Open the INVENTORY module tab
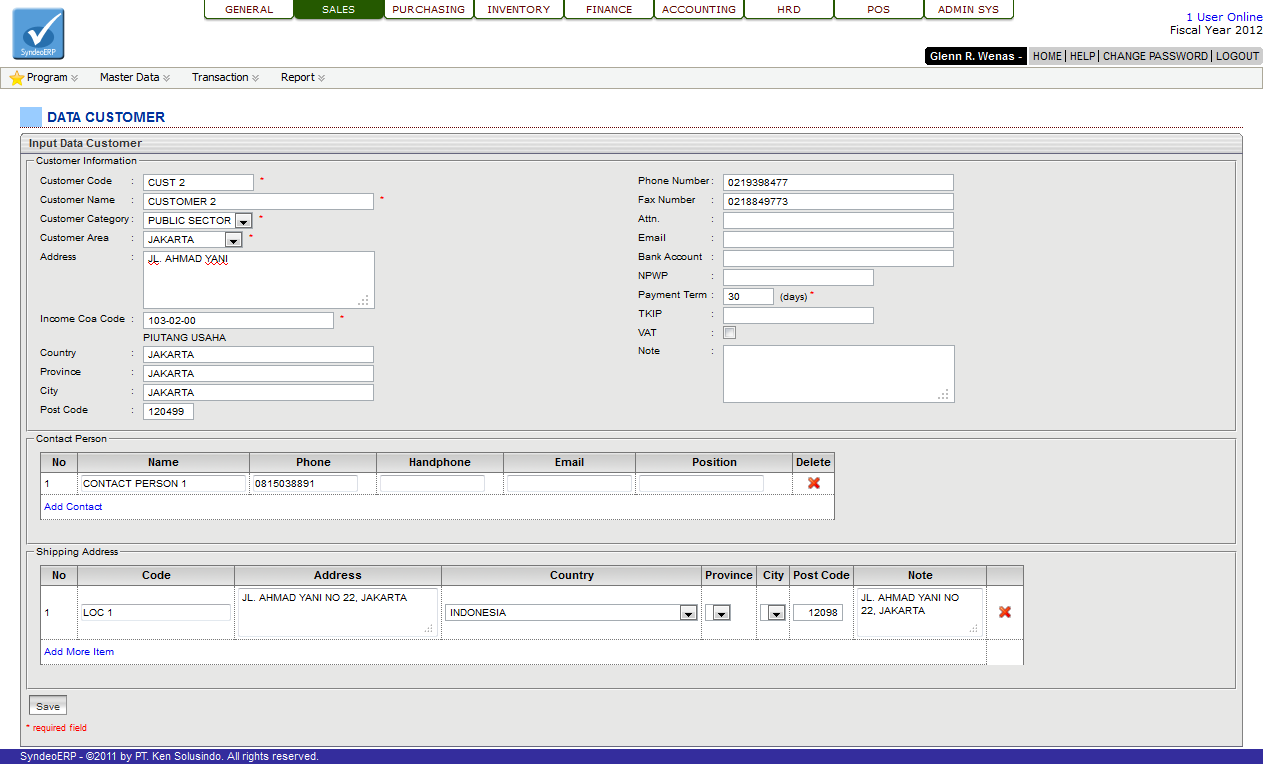The width and height of the screenshot is (1263, 764). pos(518,10)
